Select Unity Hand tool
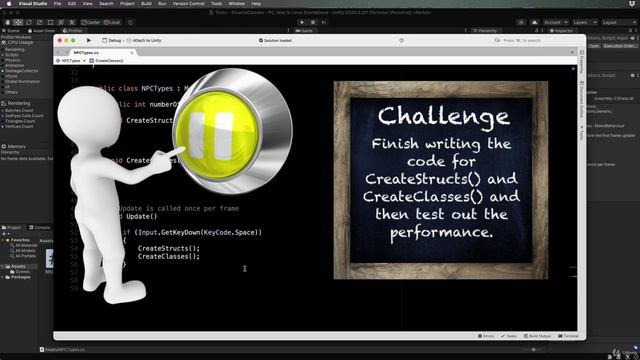 point(7,22)
